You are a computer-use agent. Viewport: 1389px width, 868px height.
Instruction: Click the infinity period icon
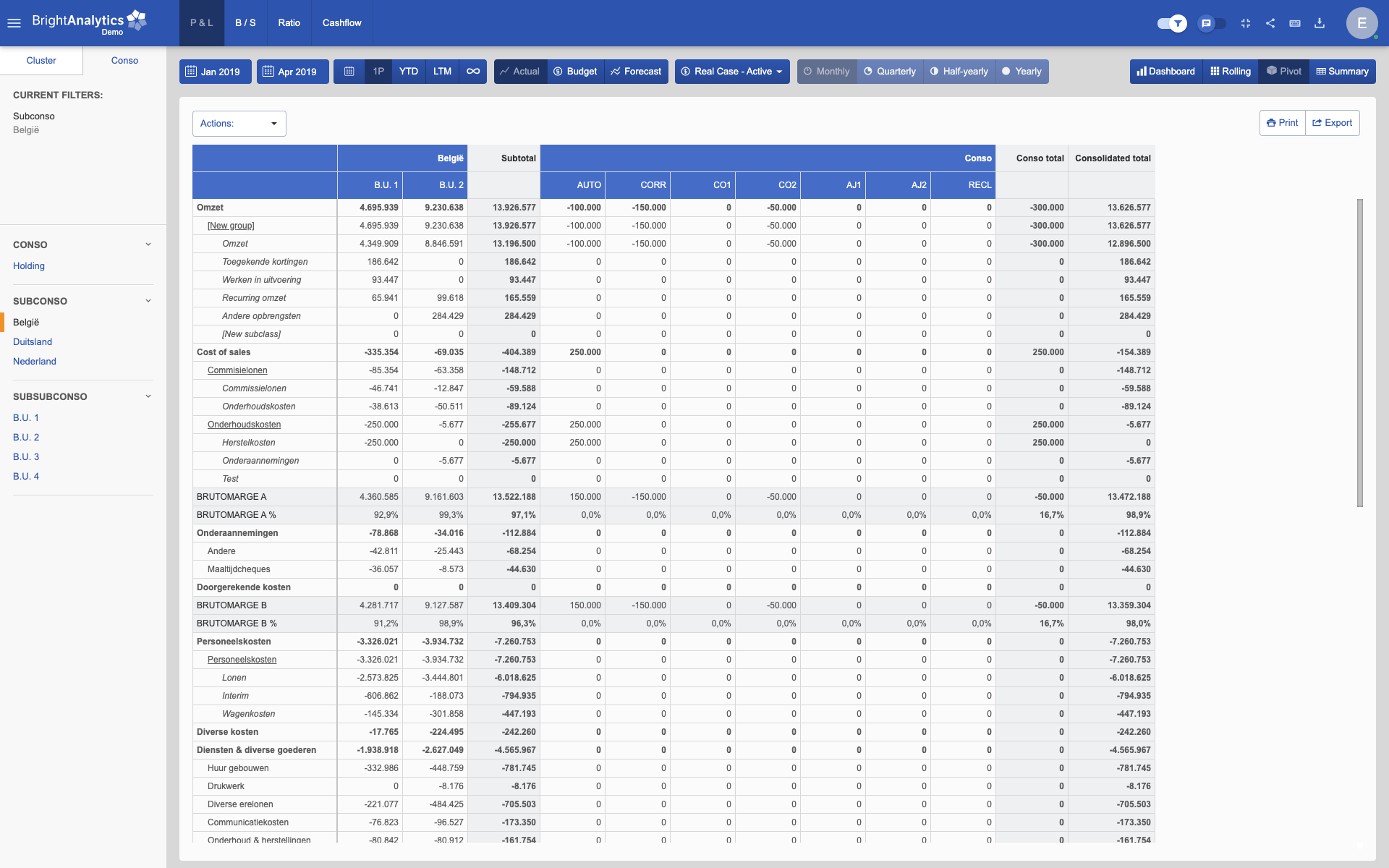coord(473,72)
